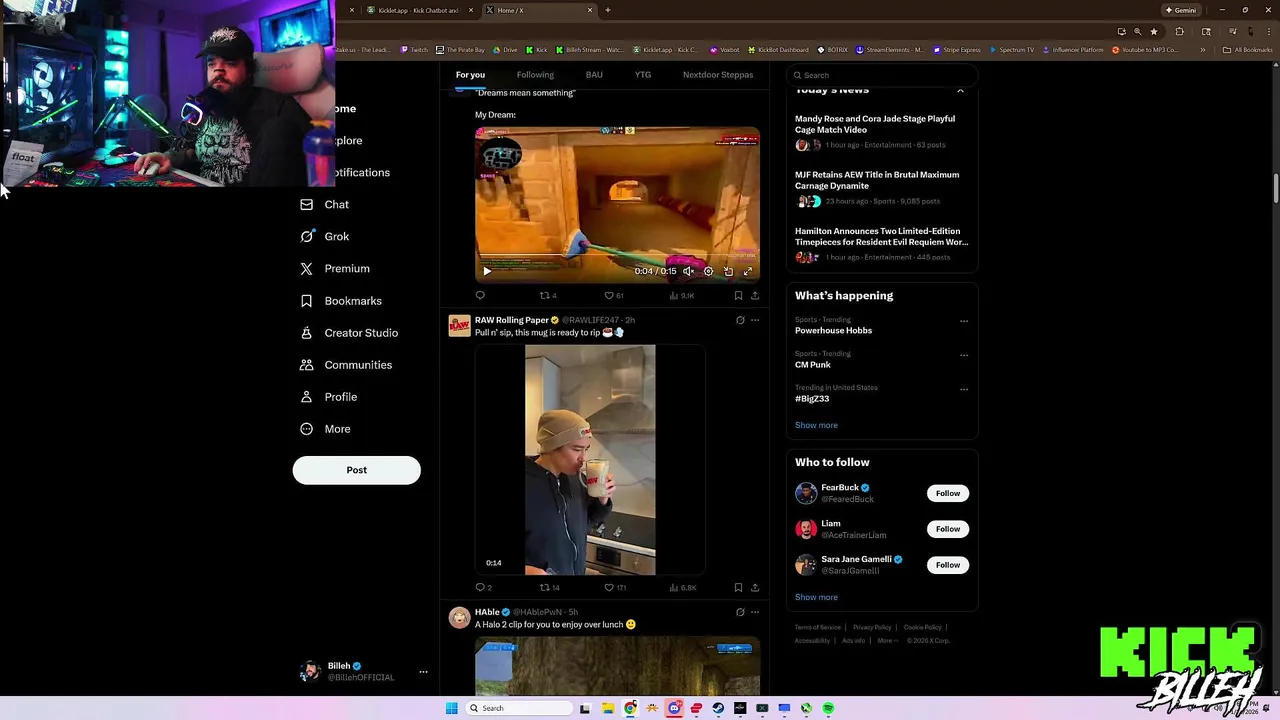Open options for Powerhouse Hobbs trend
This screenshot has width=1280, height=720.
964,321
